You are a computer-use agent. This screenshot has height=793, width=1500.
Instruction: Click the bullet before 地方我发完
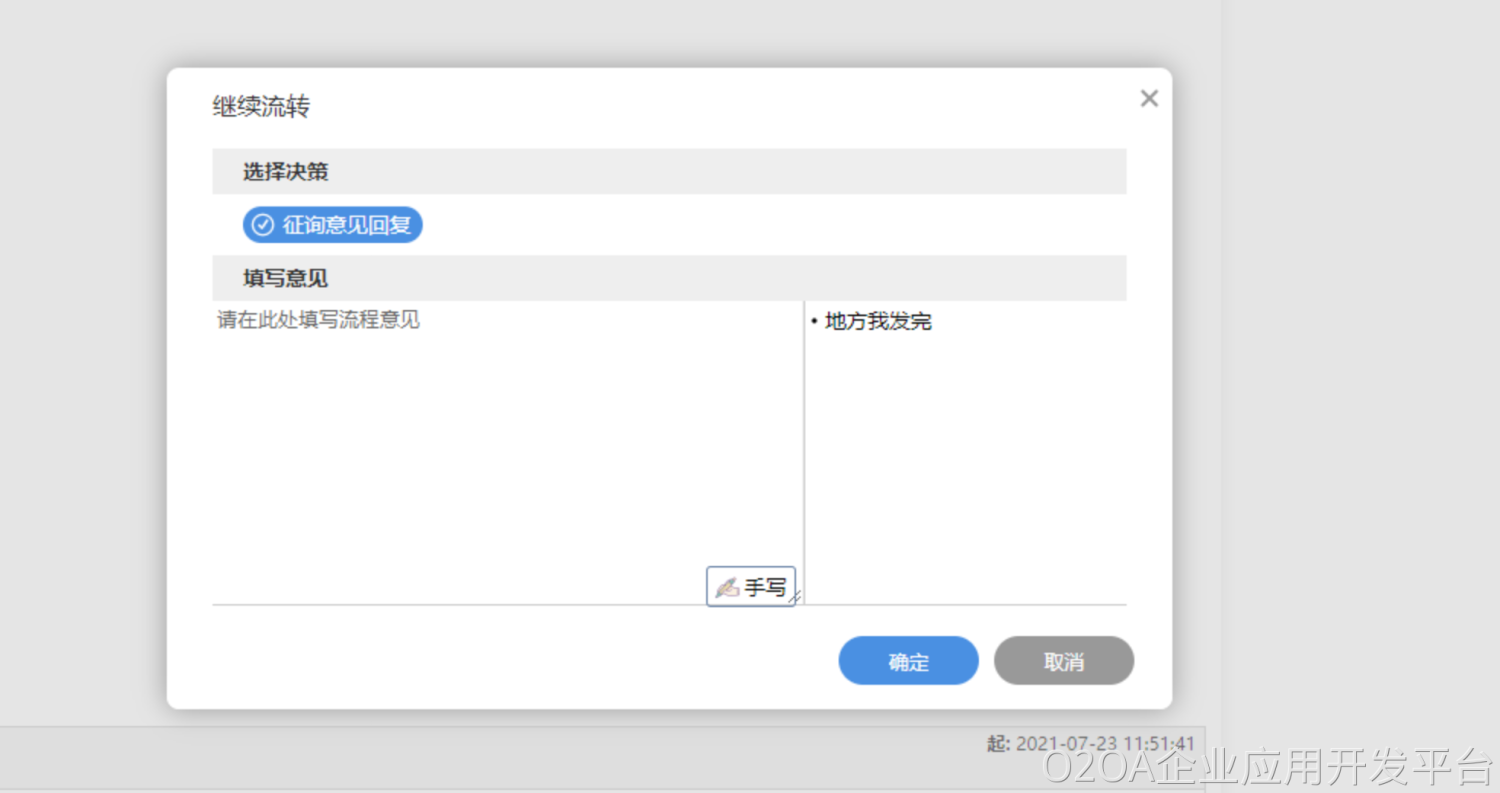pos(814,322)
